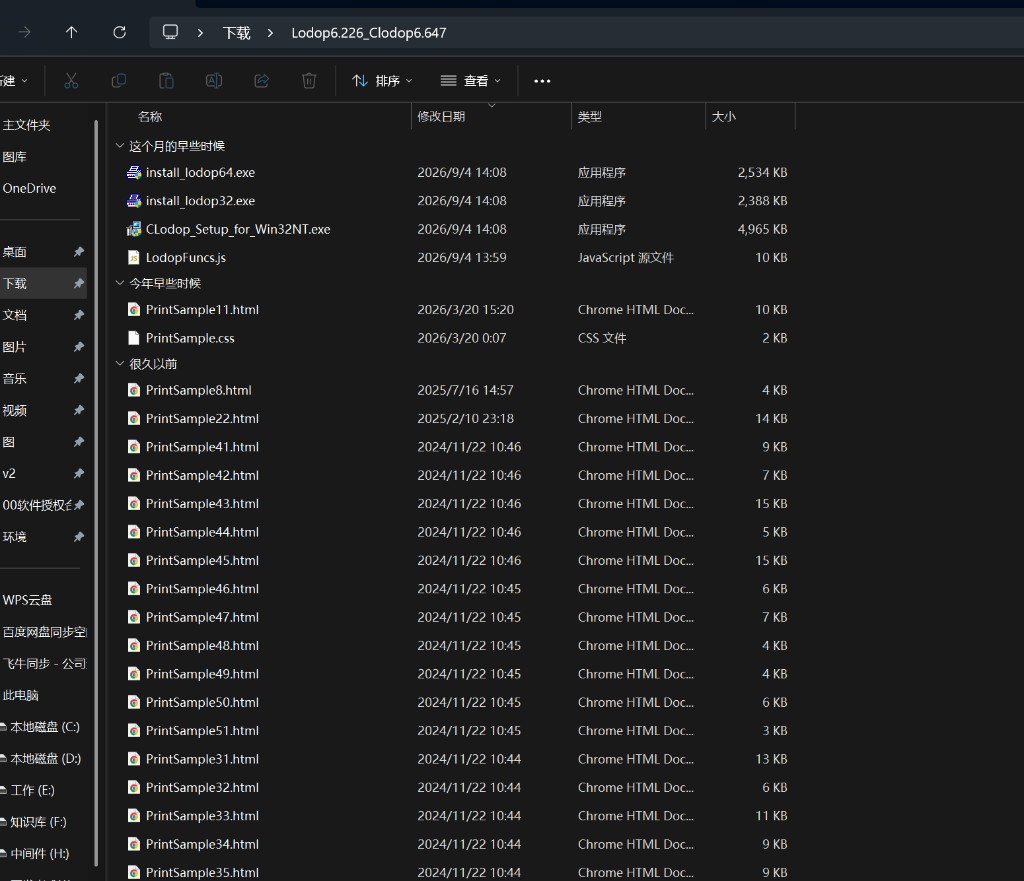The image size is (1024, 881).
Task: Click the sidebar vertical scrollbar
Action: pos(96,493)
